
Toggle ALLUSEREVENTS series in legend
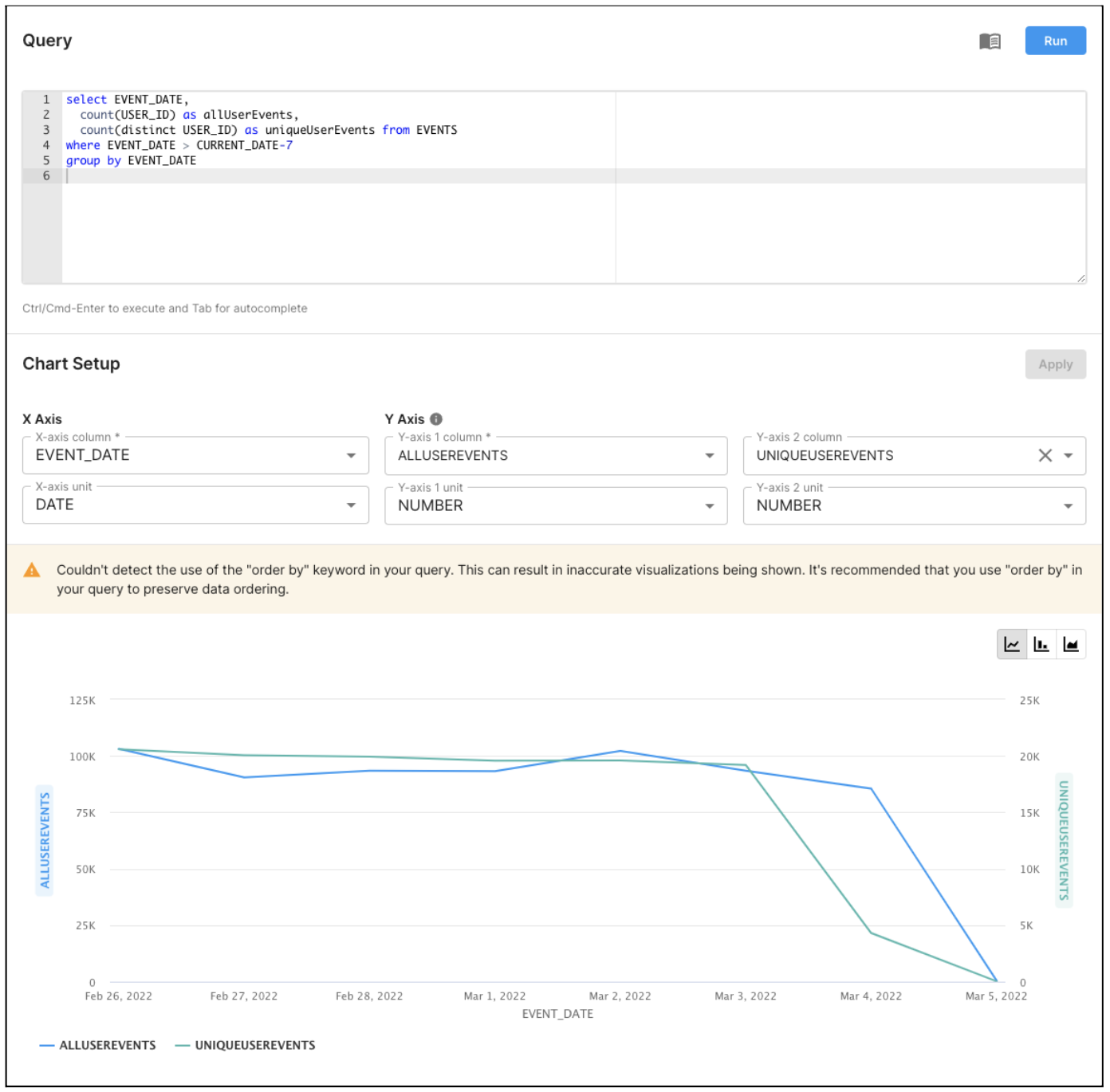pyautogui.click(x=98, y=1045)
